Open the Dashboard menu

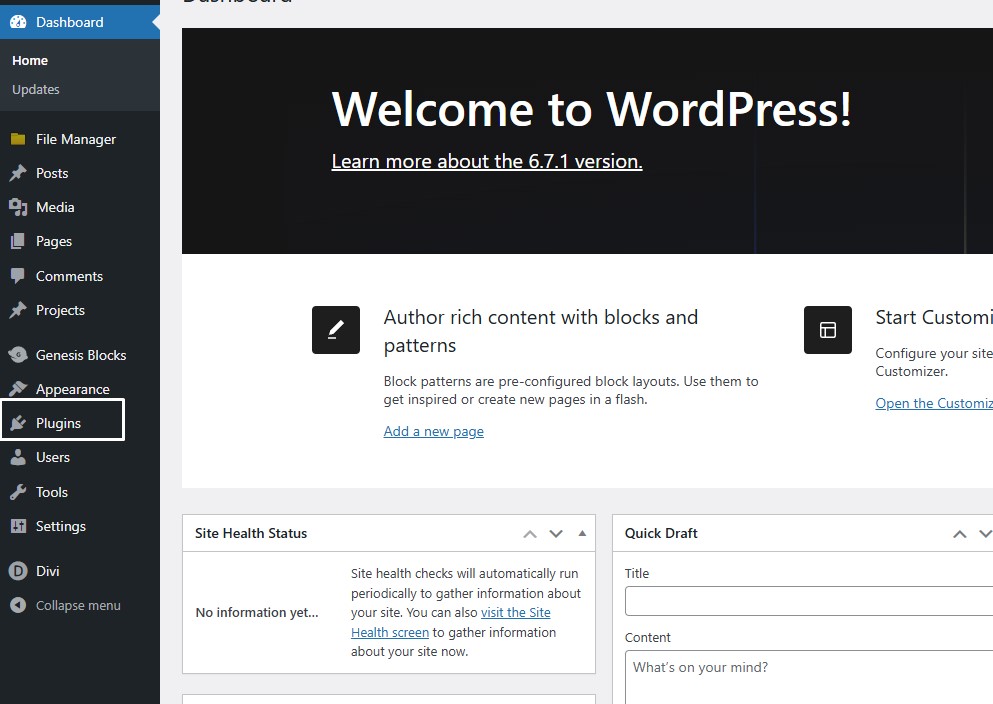tap(80, 22)
